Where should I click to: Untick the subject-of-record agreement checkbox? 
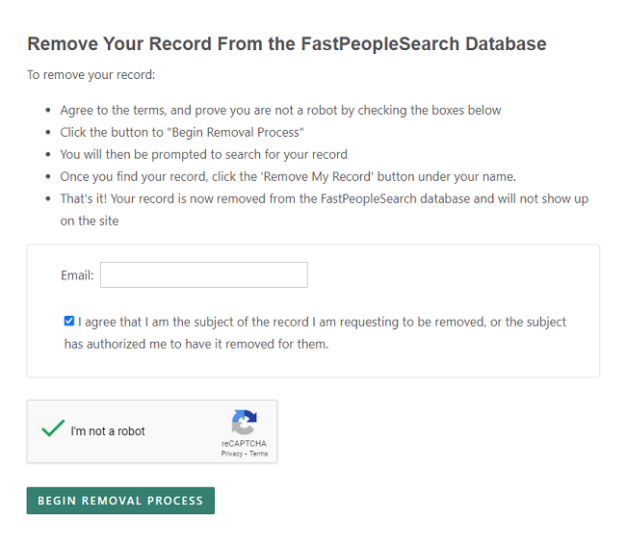(69, 321)
